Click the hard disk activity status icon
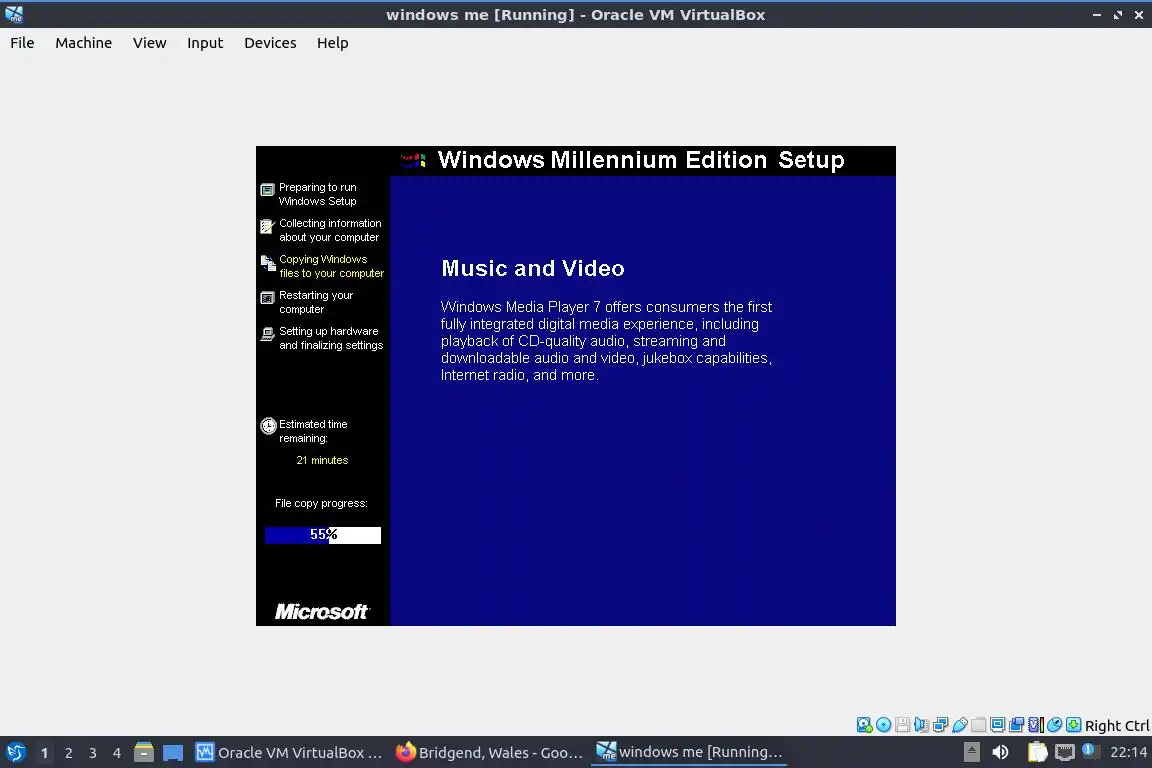 coord(865,725)
